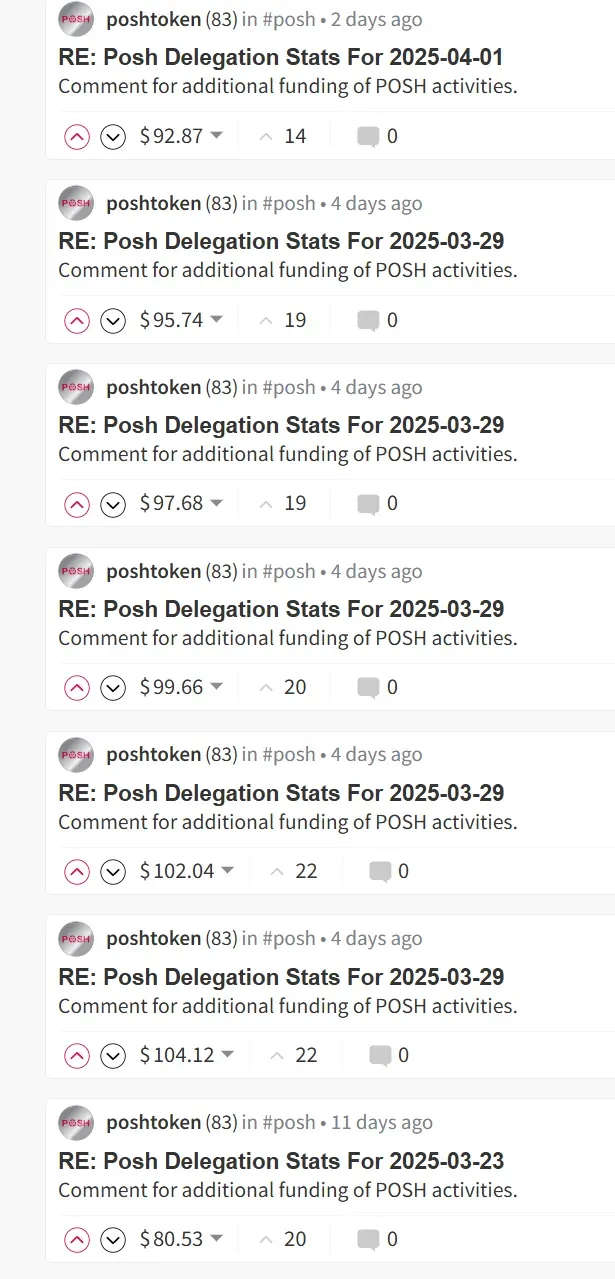Upvote the post valued at $102.04
The image size is (615, 1279).
[x=77, y=872]
